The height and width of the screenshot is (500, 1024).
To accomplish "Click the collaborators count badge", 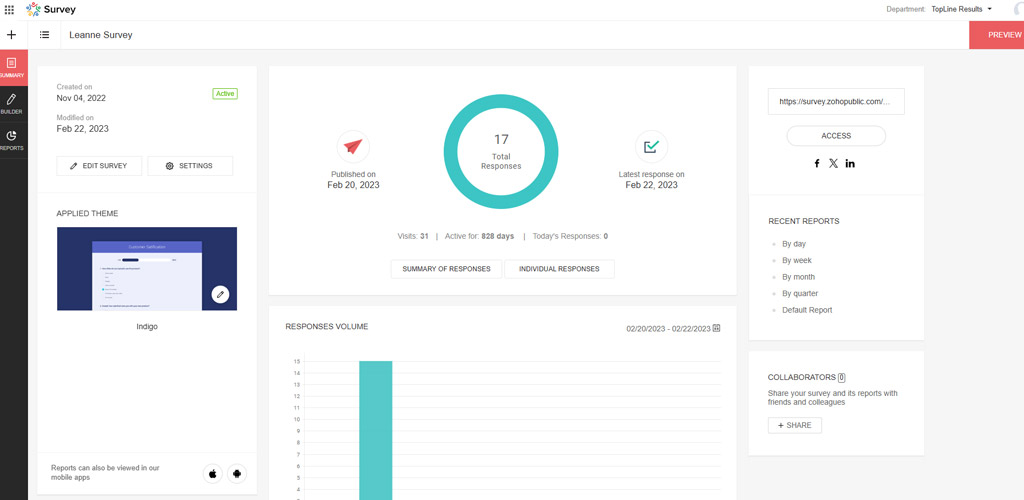I will coord(842,377).
